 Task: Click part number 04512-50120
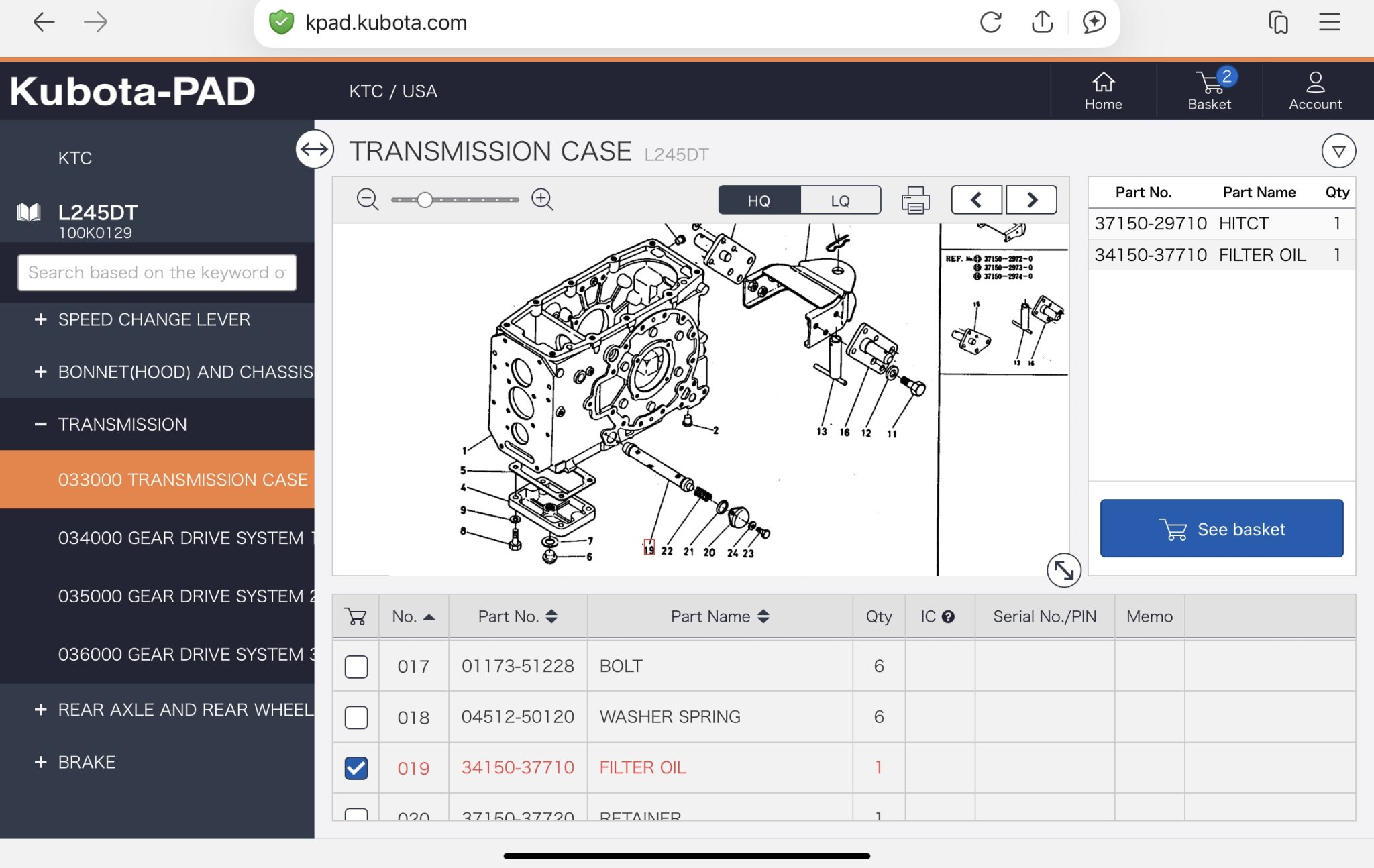pyautogui.click(x=517, y=717)
